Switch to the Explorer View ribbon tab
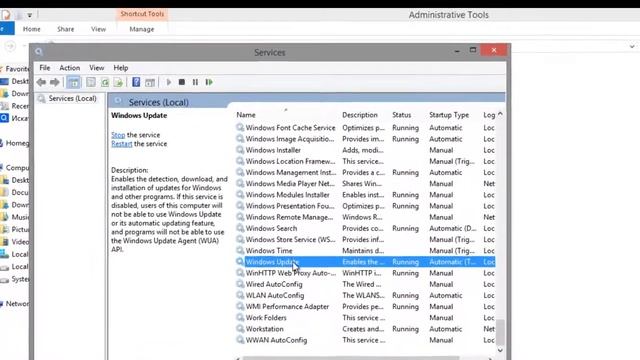 98,29
